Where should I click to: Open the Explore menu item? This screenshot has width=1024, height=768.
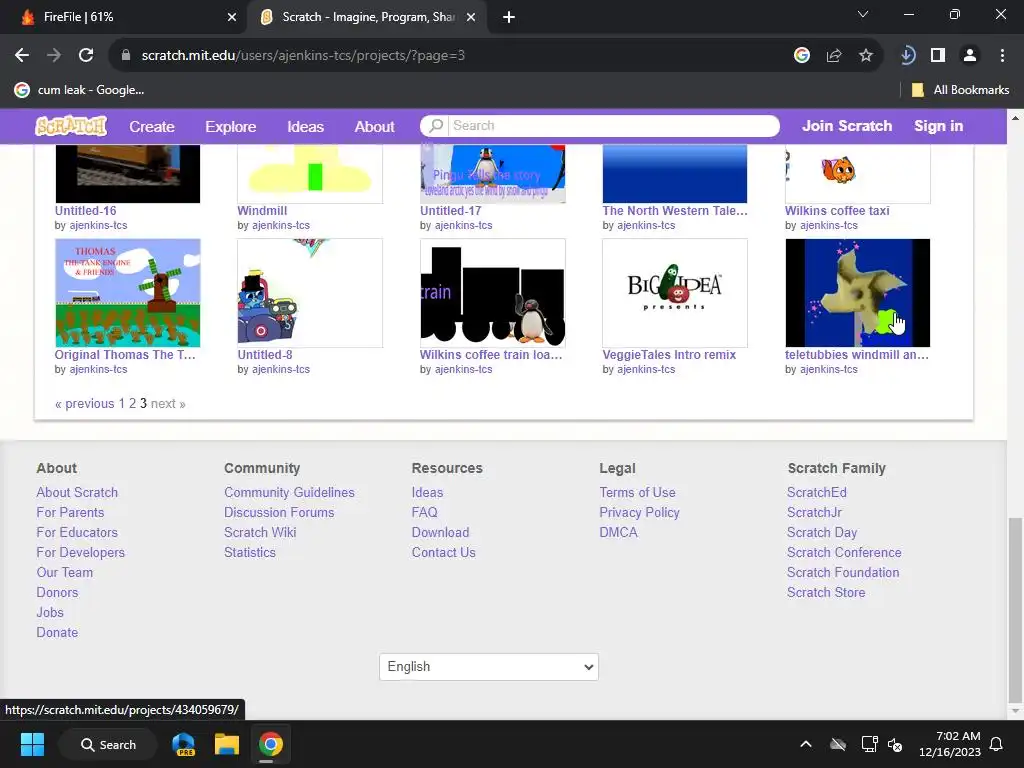[x=231, y=127]
